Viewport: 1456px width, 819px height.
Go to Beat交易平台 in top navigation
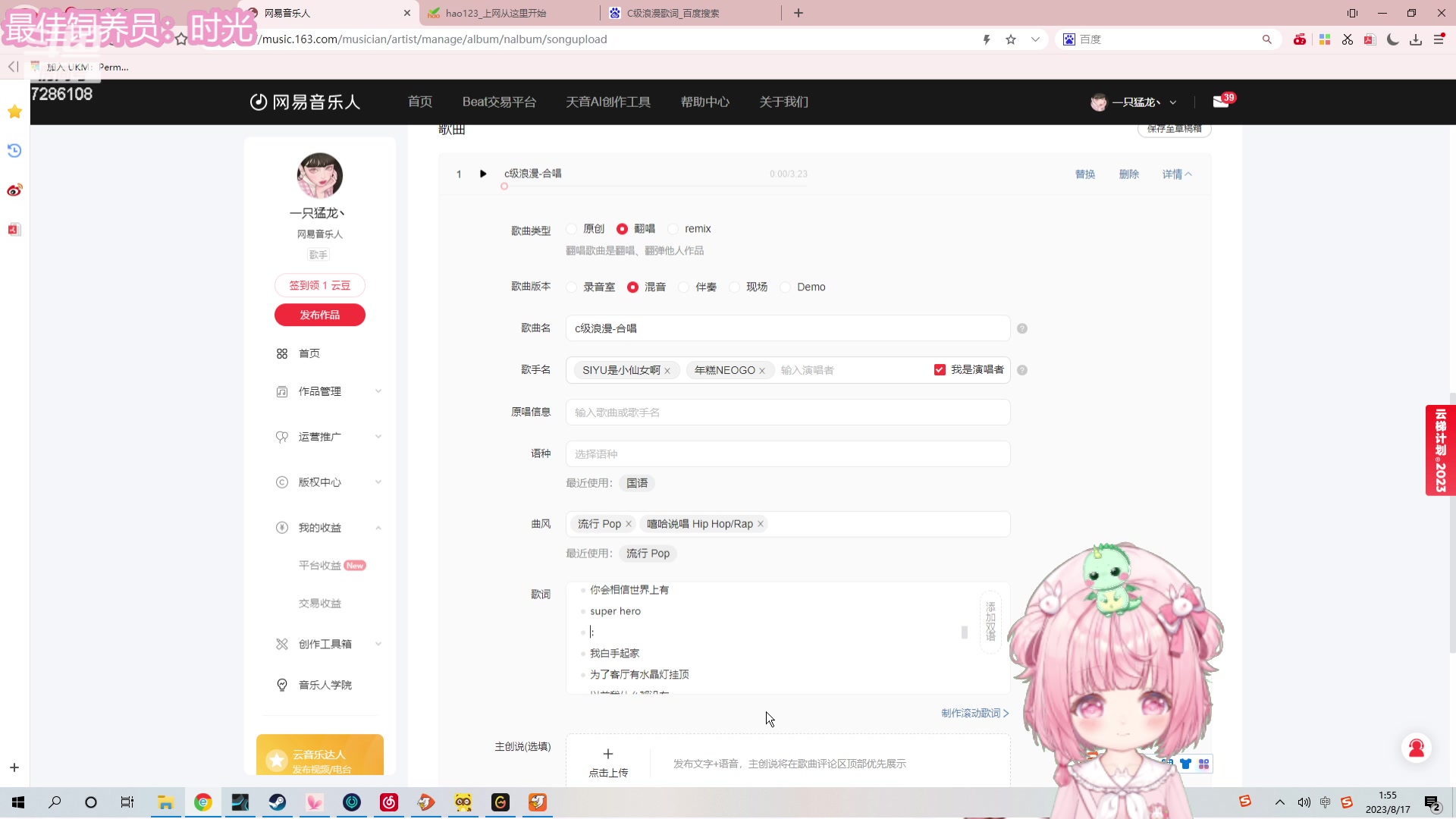pyautogui.click(x=499, y=102)
